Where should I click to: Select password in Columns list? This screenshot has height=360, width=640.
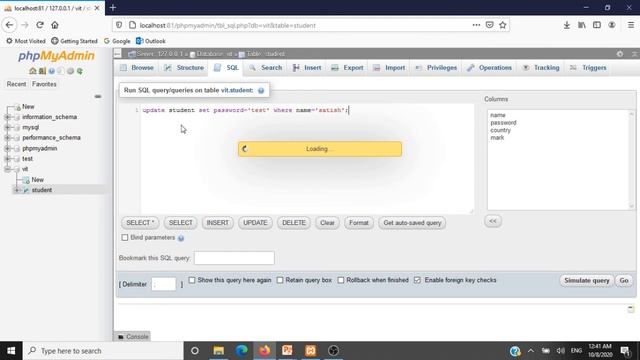503,122
